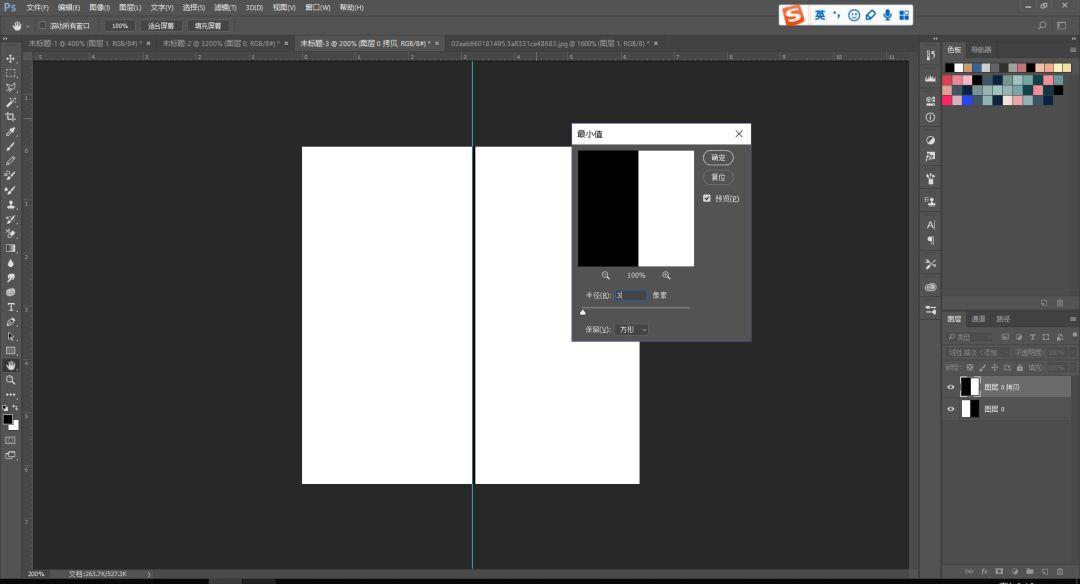Open the Paragraph panel icon

click(x=931, y=240)
